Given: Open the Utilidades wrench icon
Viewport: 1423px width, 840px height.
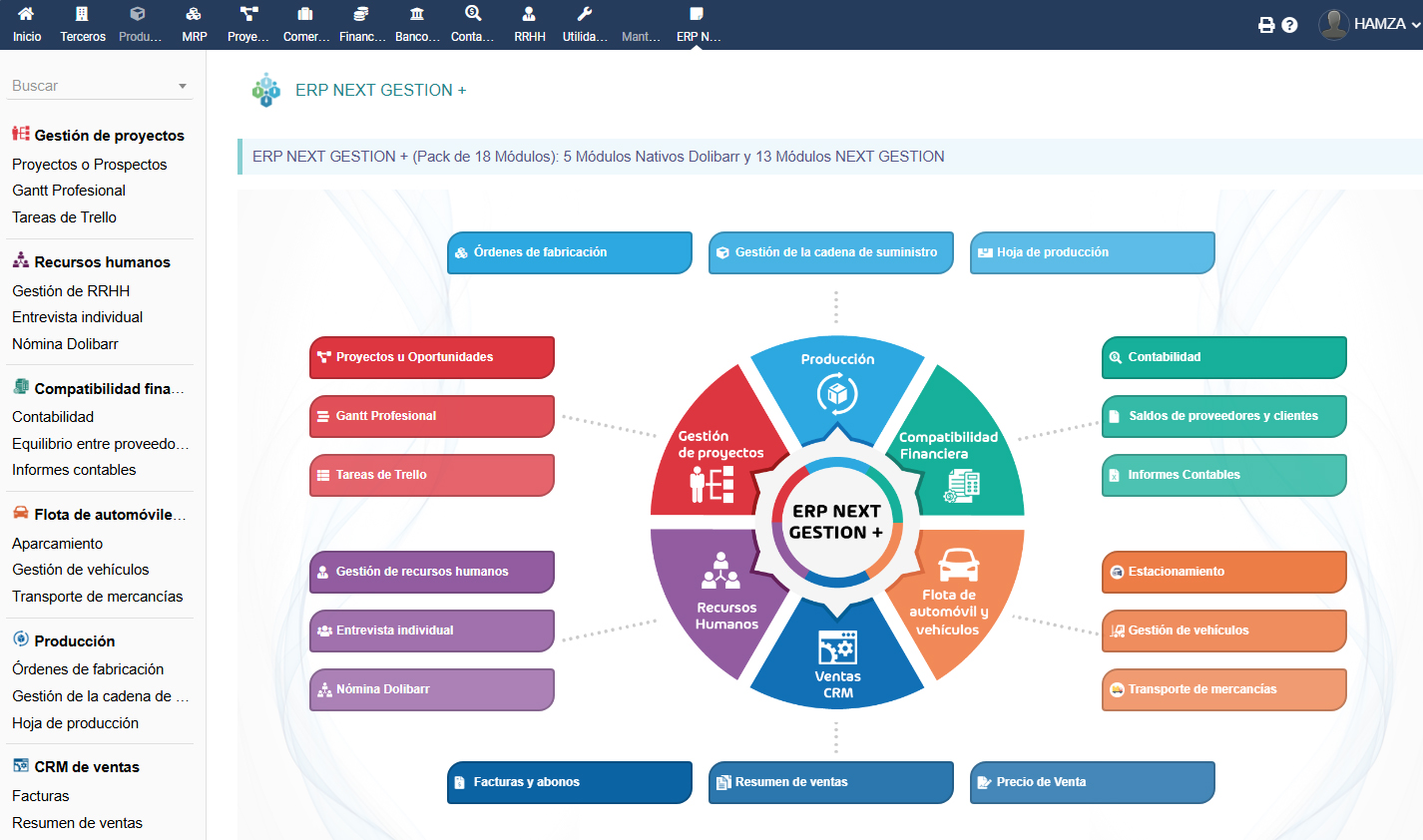Looking at the screenshot, I should coord(585,14).
